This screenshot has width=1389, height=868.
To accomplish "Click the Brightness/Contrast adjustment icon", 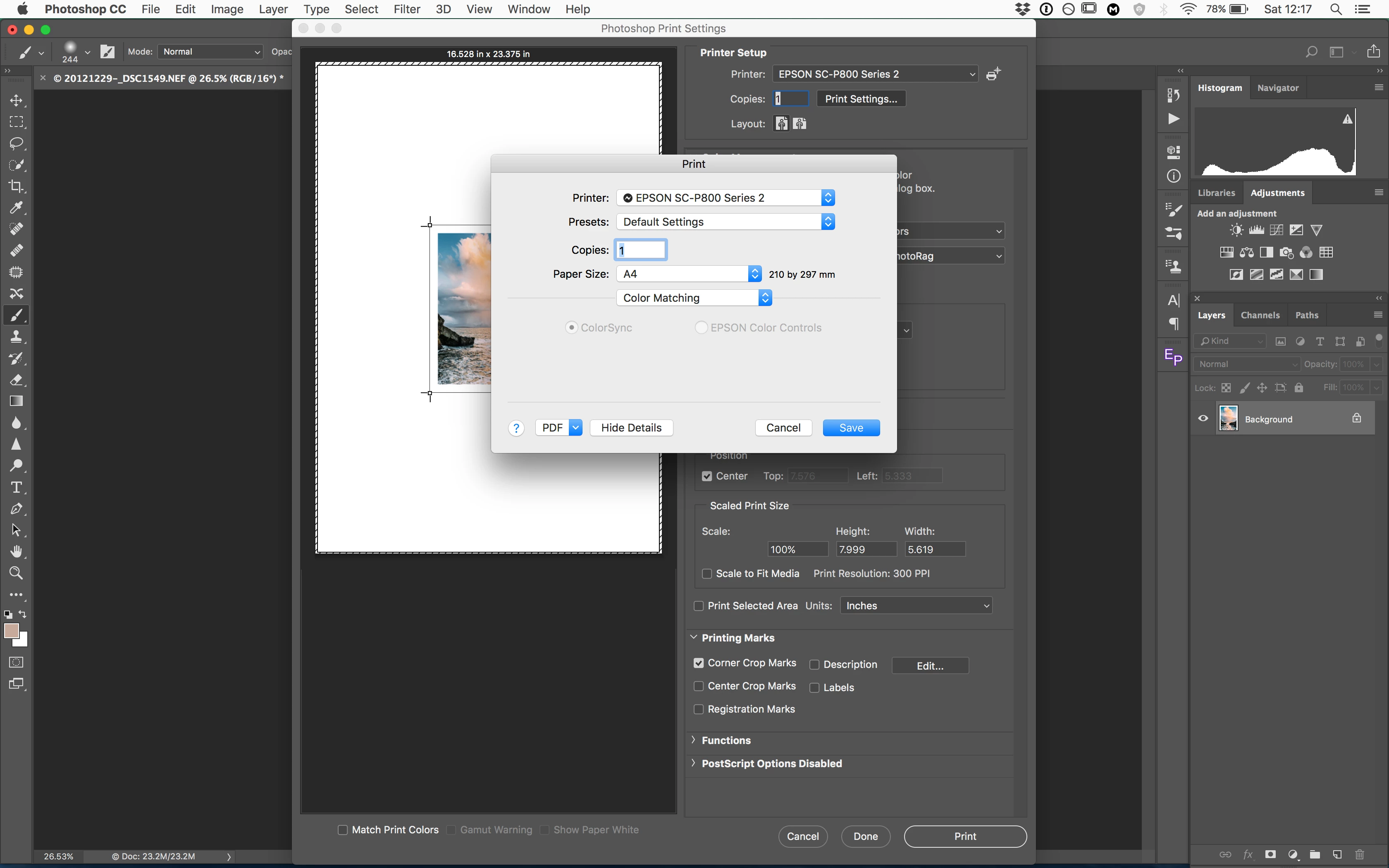I will pos(1236,230).
